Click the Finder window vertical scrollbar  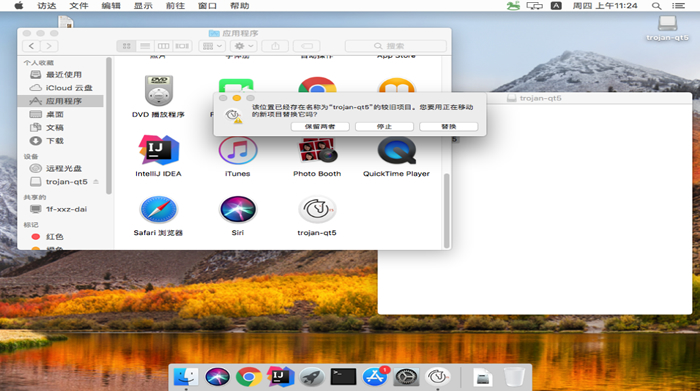(446, 210)
